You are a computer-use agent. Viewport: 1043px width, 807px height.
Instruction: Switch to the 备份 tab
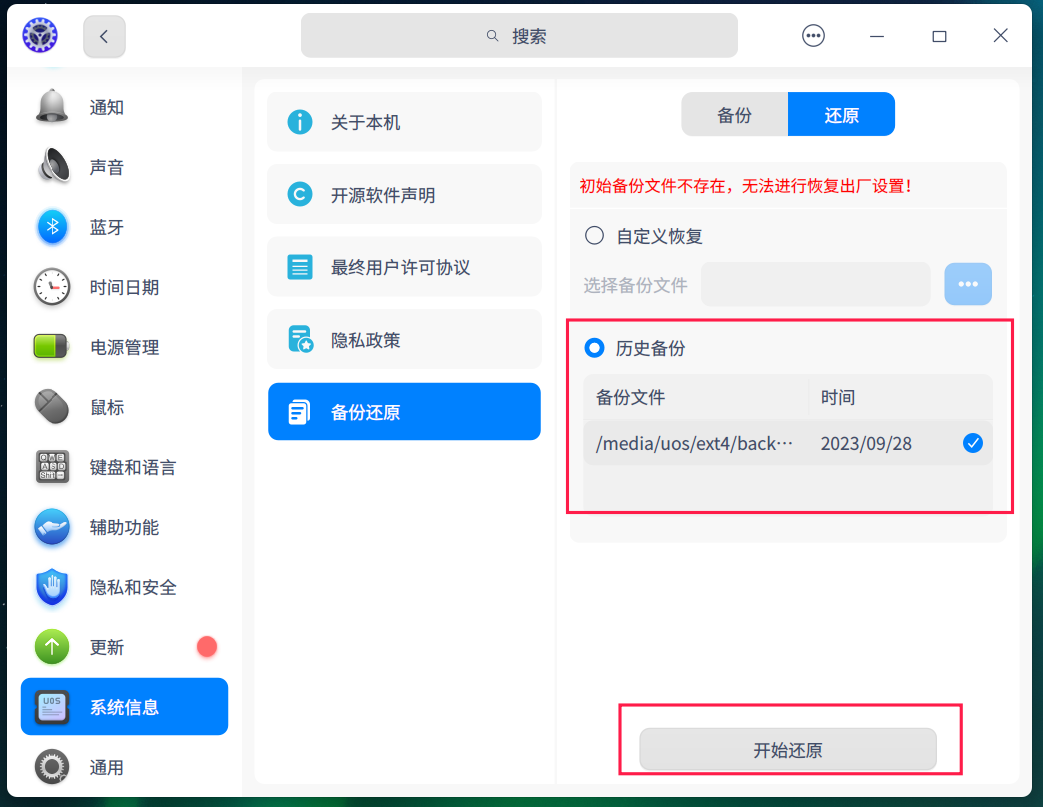[x=734, y=114]
